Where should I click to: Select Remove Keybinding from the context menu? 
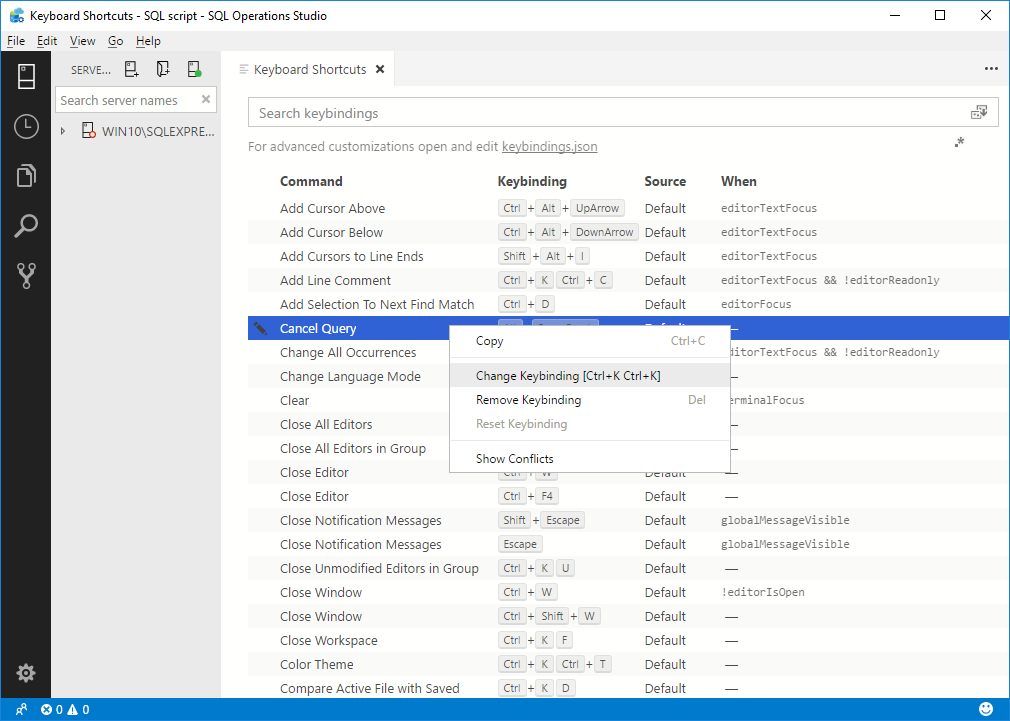(528, 400)
